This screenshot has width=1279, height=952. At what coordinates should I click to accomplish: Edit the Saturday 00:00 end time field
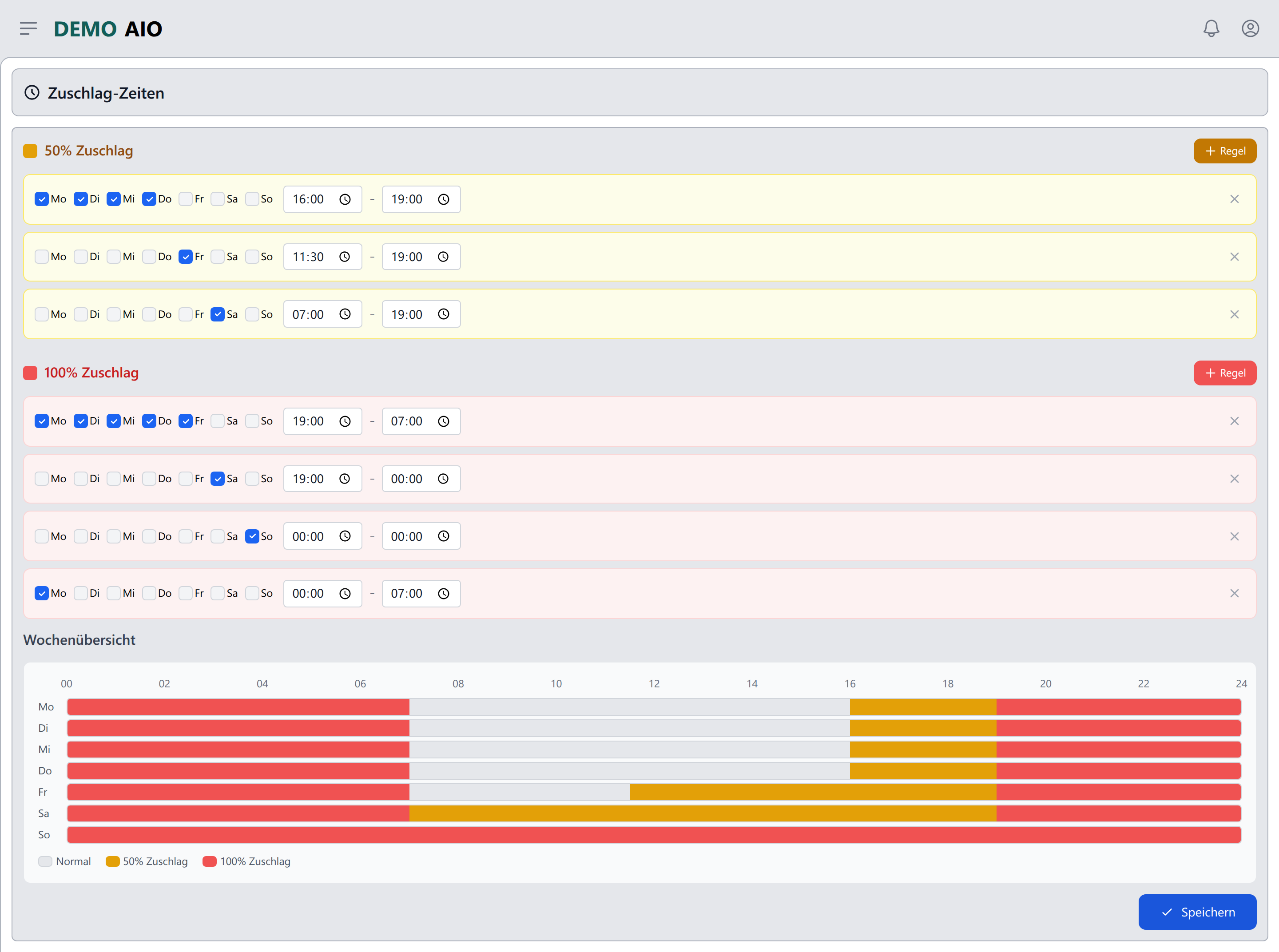point(421,479)
